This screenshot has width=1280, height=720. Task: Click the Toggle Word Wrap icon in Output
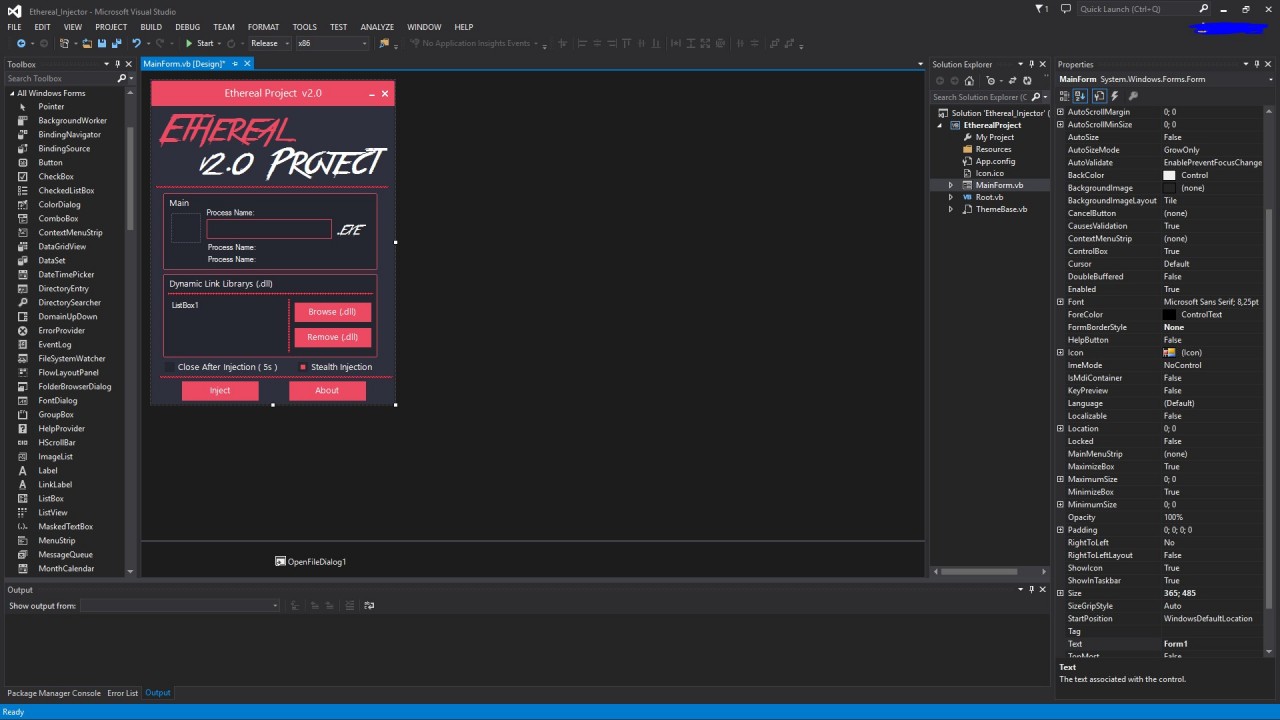pyautogui.click(x=369, y=605)
